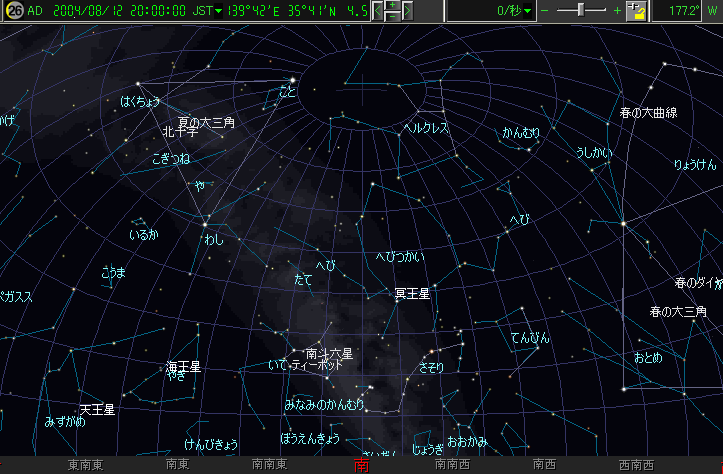Click the zoom slider plus sign

(x=617, y=11)
